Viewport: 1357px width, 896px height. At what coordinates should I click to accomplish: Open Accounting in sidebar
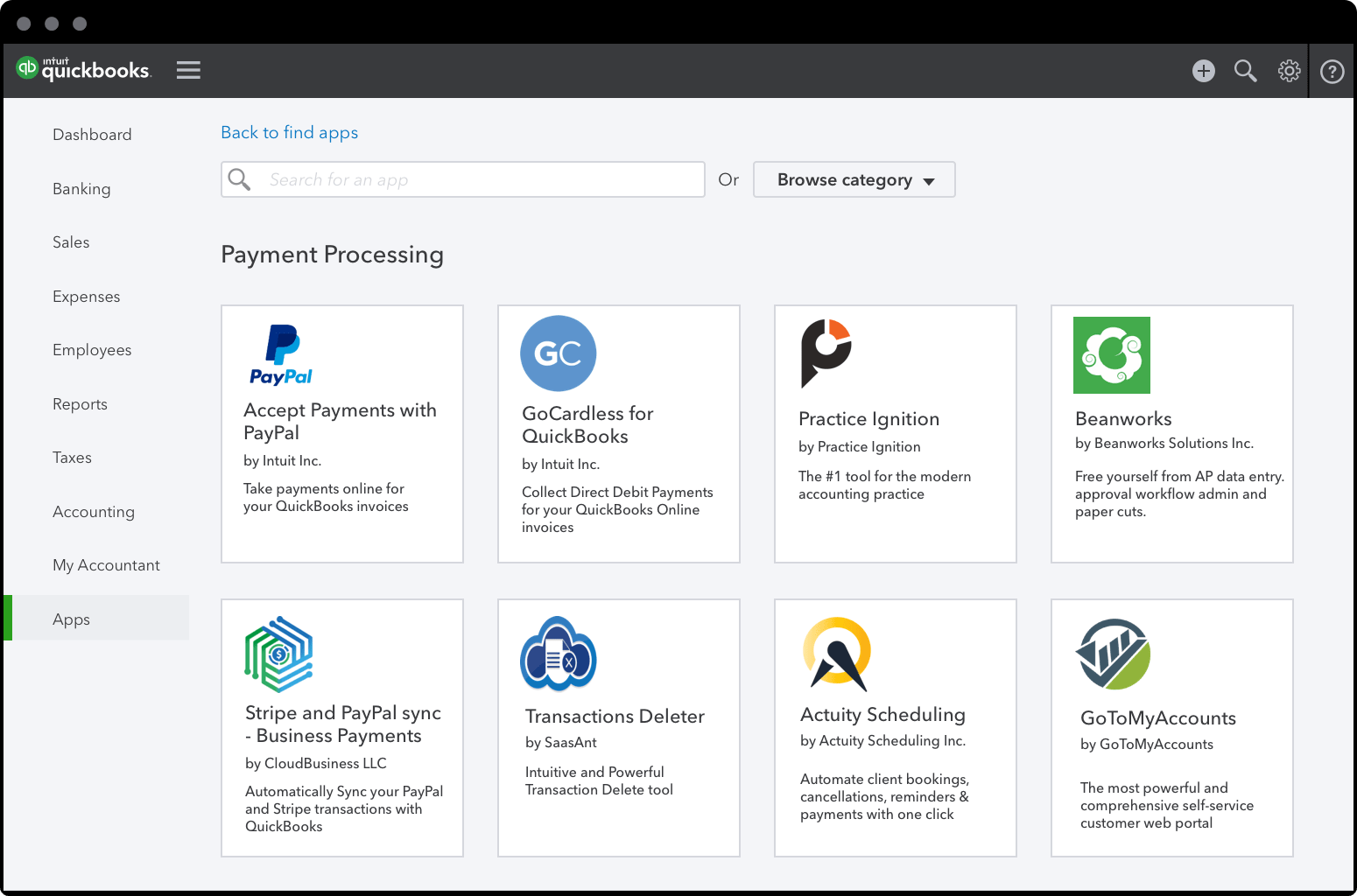tap(94, 512)
